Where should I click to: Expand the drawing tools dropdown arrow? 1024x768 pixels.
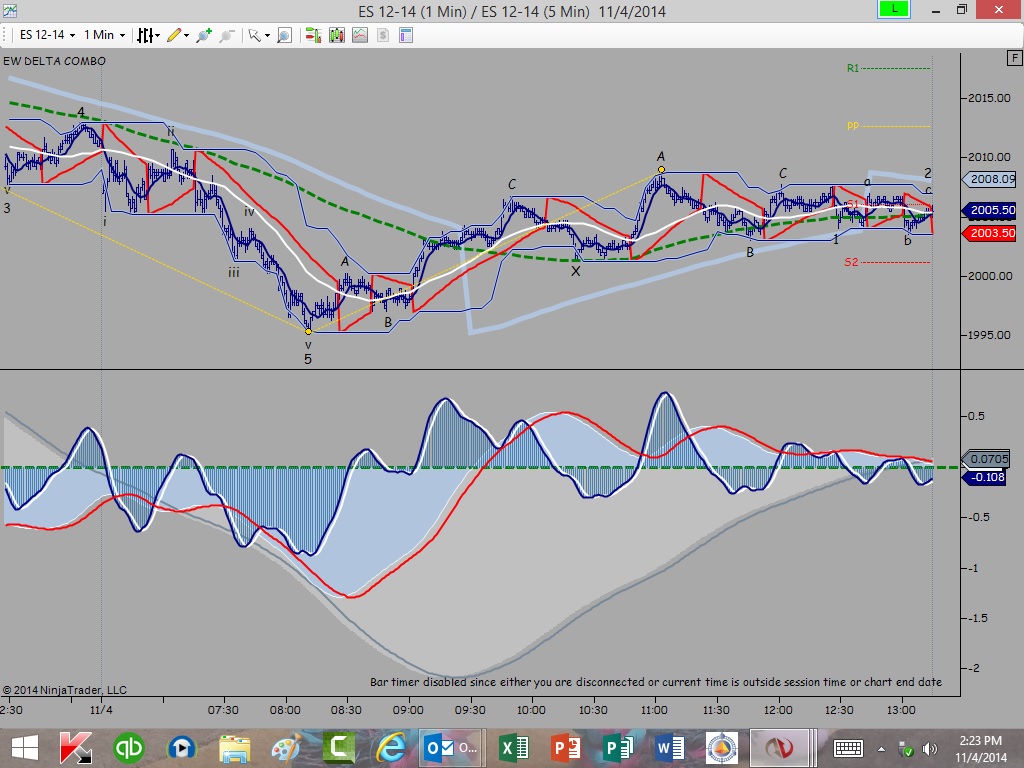pos(187,36)
